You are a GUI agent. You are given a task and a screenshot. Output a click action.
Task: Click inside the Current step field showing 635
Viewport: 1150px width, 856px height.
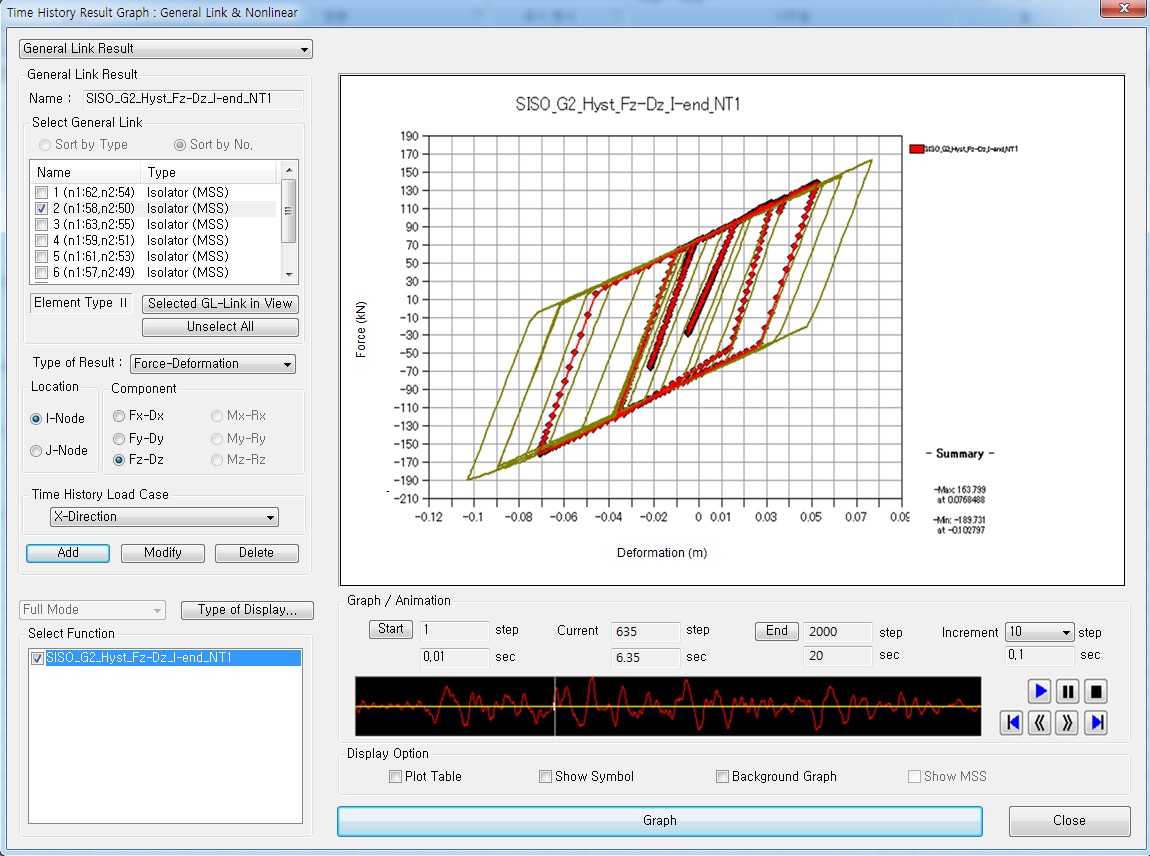(x=645, y=631)
